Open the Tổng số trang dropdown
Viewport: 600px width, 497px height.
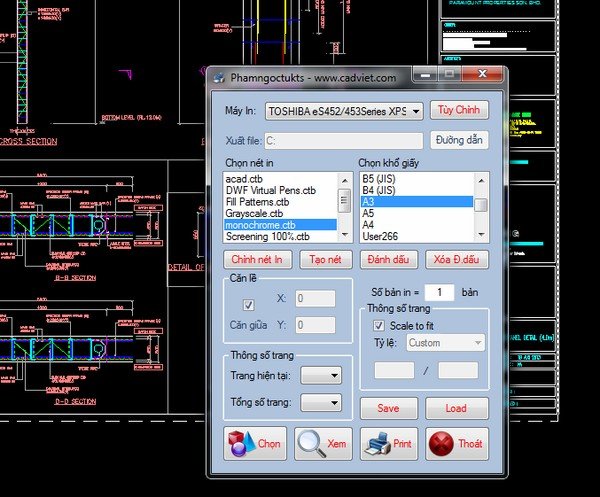321,402
